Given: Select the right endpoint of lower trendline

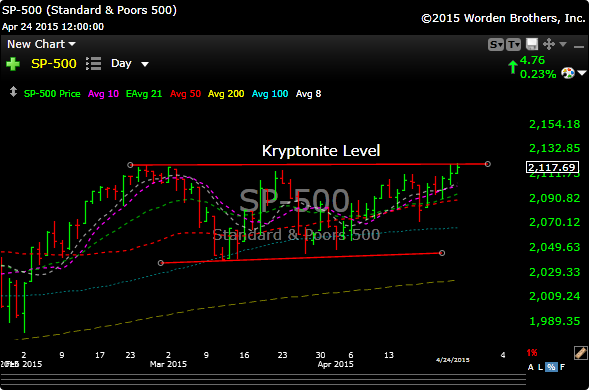Looking at the screenshot, I should tap(442, 253).
